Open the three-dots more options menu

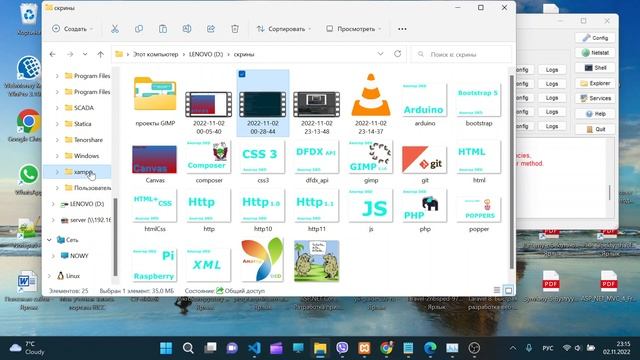coord(402,29)
